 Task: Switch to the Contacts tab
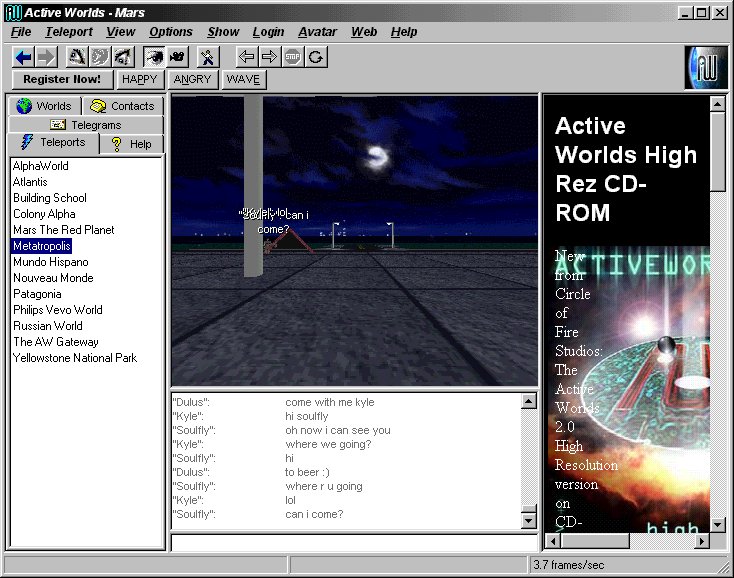click(123, 106)
